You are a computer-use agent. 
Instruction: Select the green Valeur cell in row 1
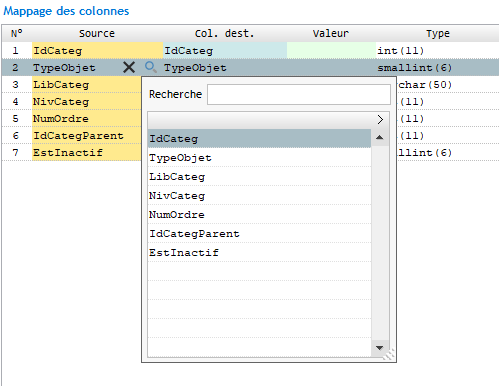tap(331, 50)
